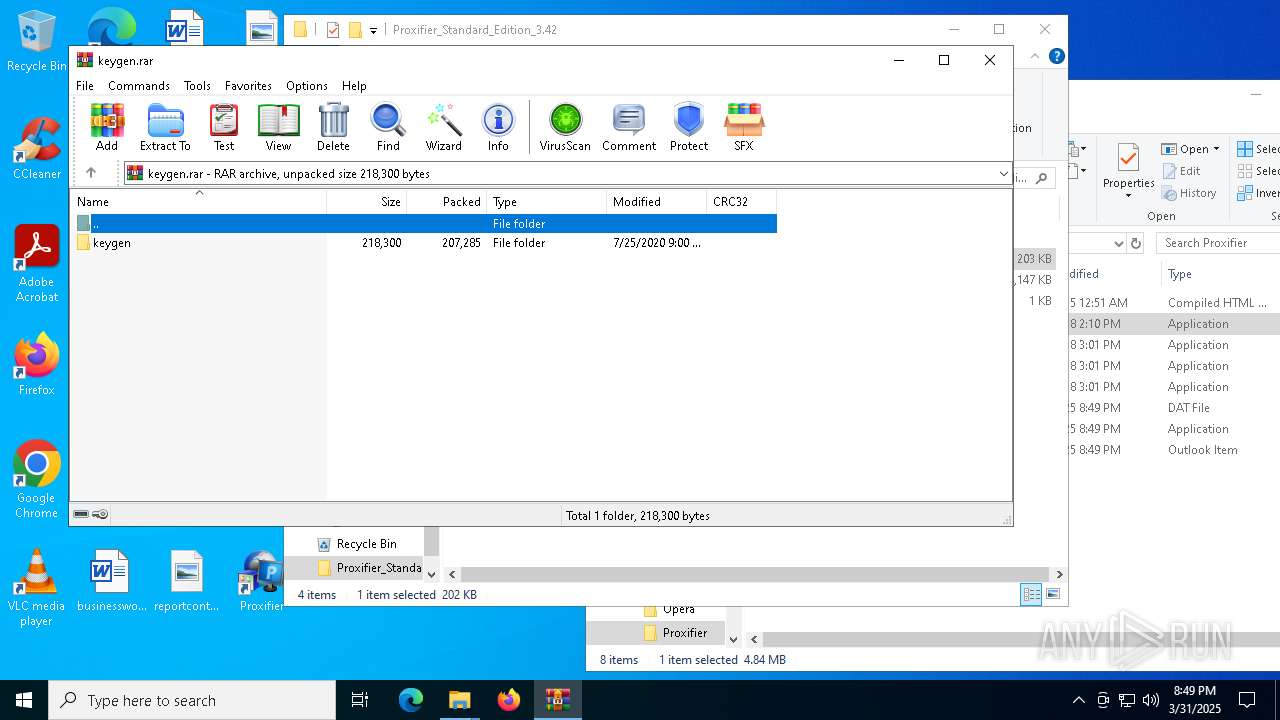
Task: Click the Protect shield icon
Action: (x=689, y=127)
